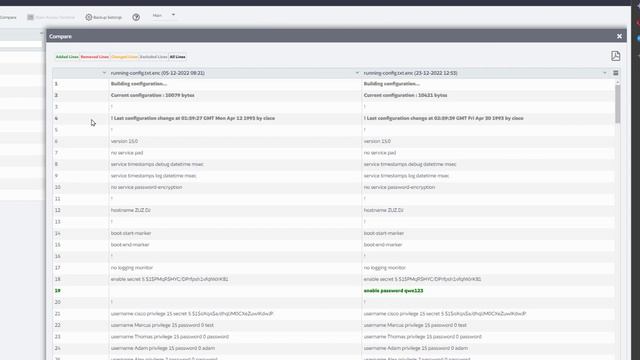This screenshot has height=360, width=640.
Task: Open Backup Settings from the toolbar
Action: 104,17
